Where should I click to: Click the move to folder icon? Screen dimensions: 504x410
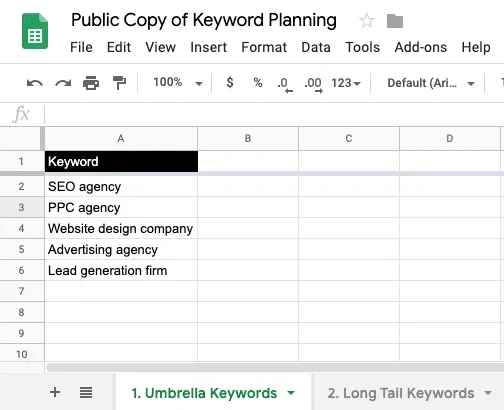[395, 21]
